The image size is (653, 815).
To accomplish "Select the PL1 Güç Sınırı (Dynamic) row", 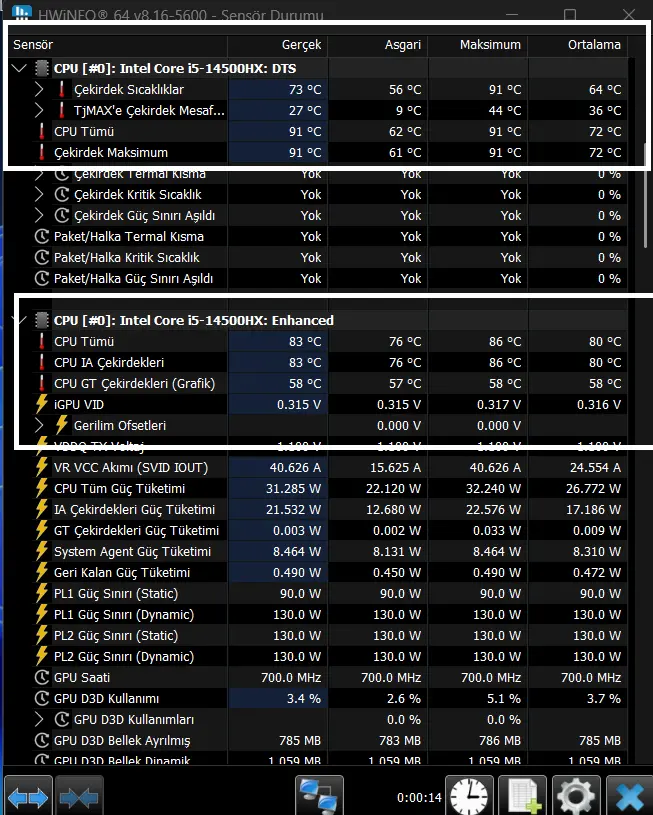I will point(331,614).
